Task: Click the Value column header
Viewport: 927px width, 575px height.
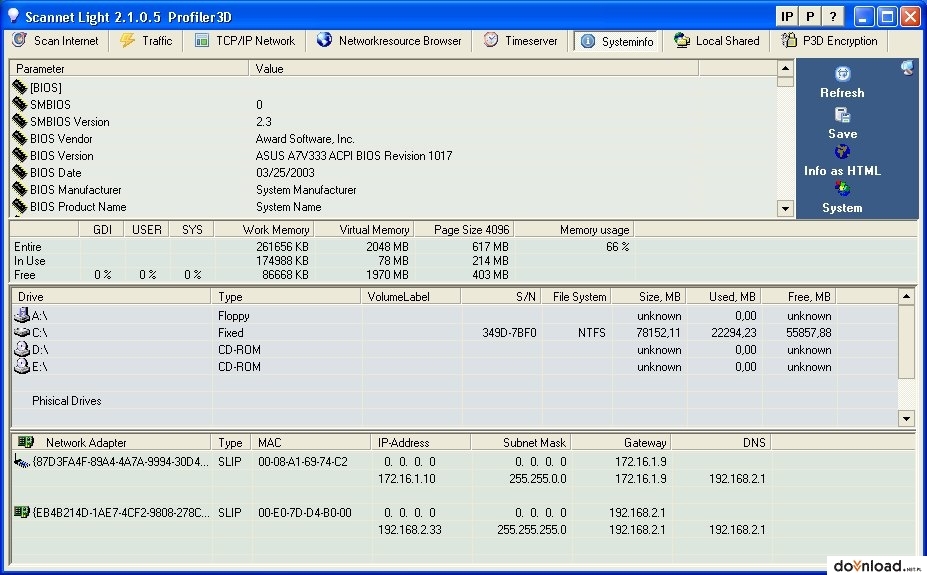Action: point(474,69)
